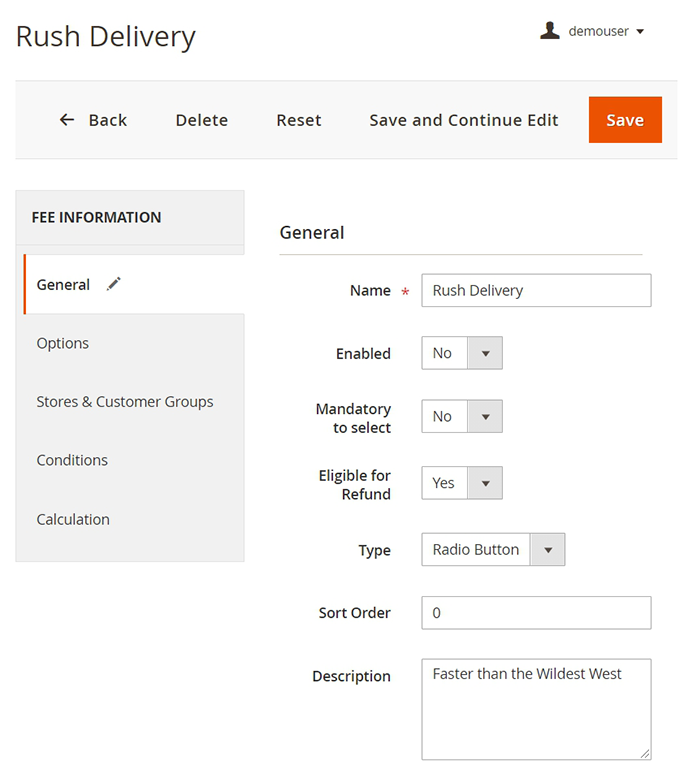
Task: Select the Calculation tab
Action: point(73,519)
